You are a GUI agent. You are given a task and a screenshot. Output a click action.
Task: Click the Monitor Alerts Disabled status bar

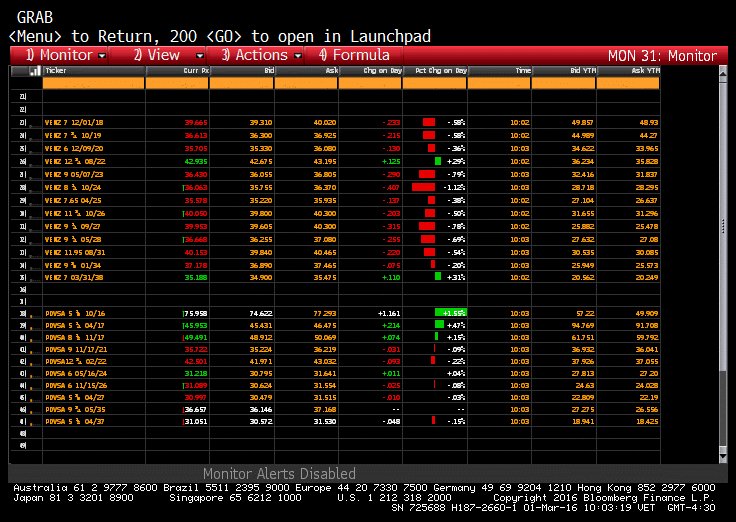click(x=279, y=473)
